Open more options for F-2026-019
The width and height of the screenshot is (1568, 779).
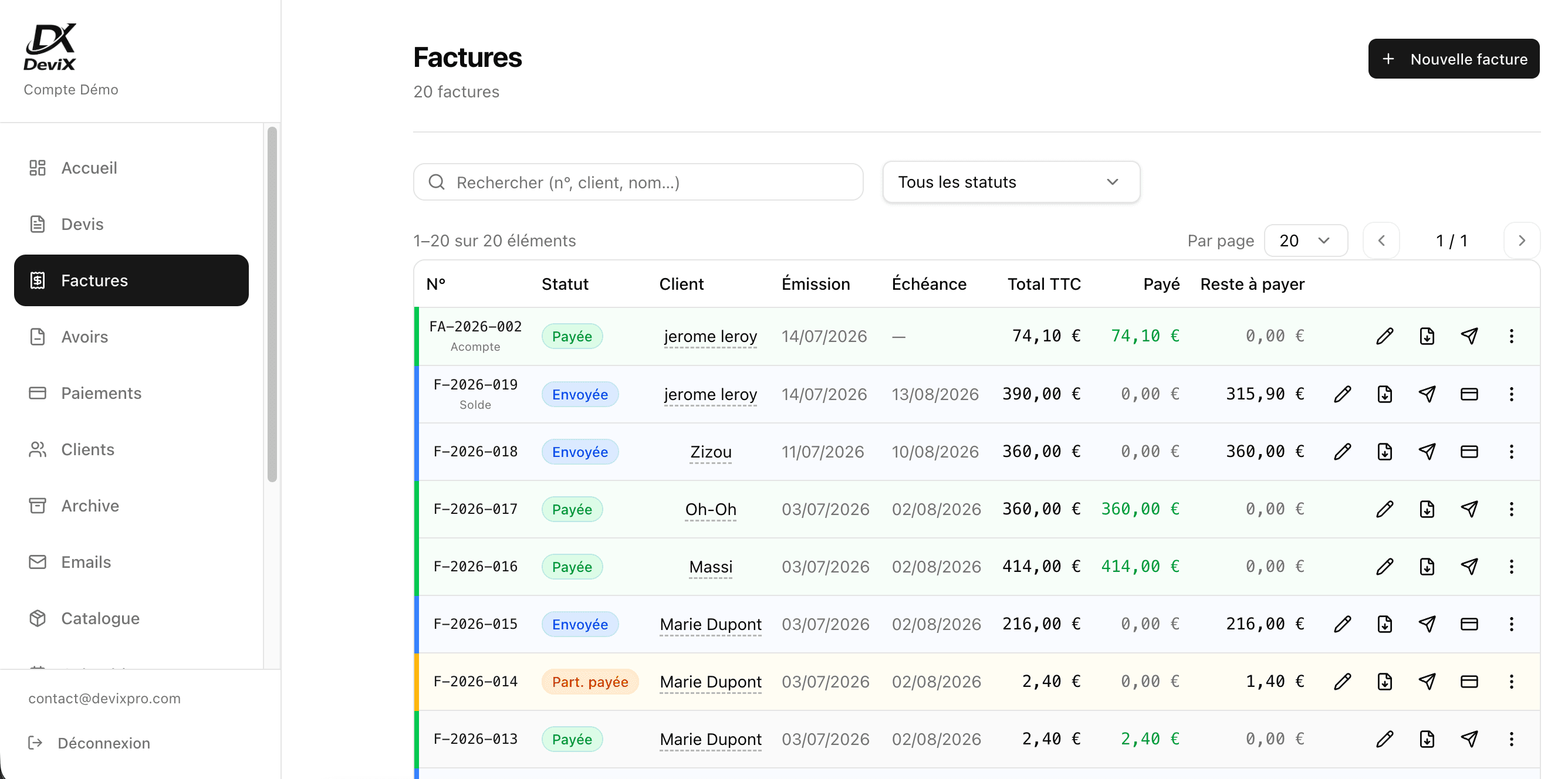pyautogui.click(x=1512, y=394)
